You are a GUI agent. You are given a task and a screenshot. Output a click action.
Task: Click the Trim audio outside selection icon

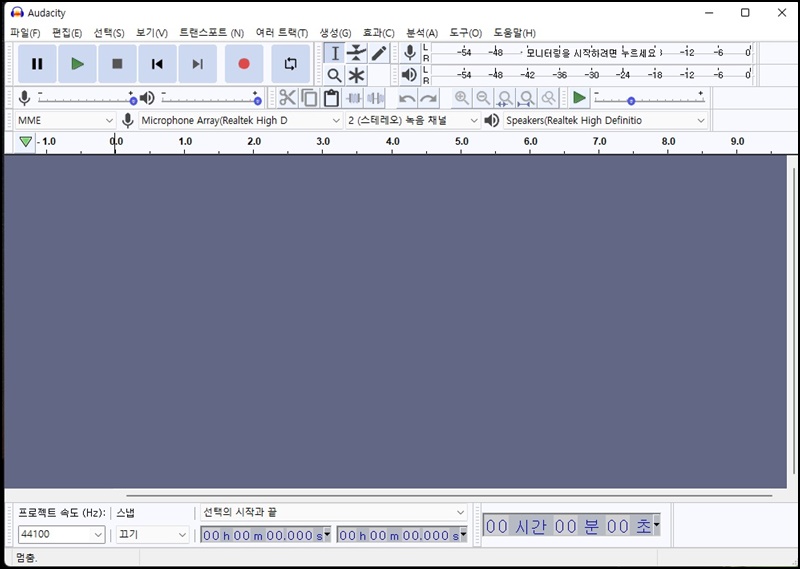(354, 97)
